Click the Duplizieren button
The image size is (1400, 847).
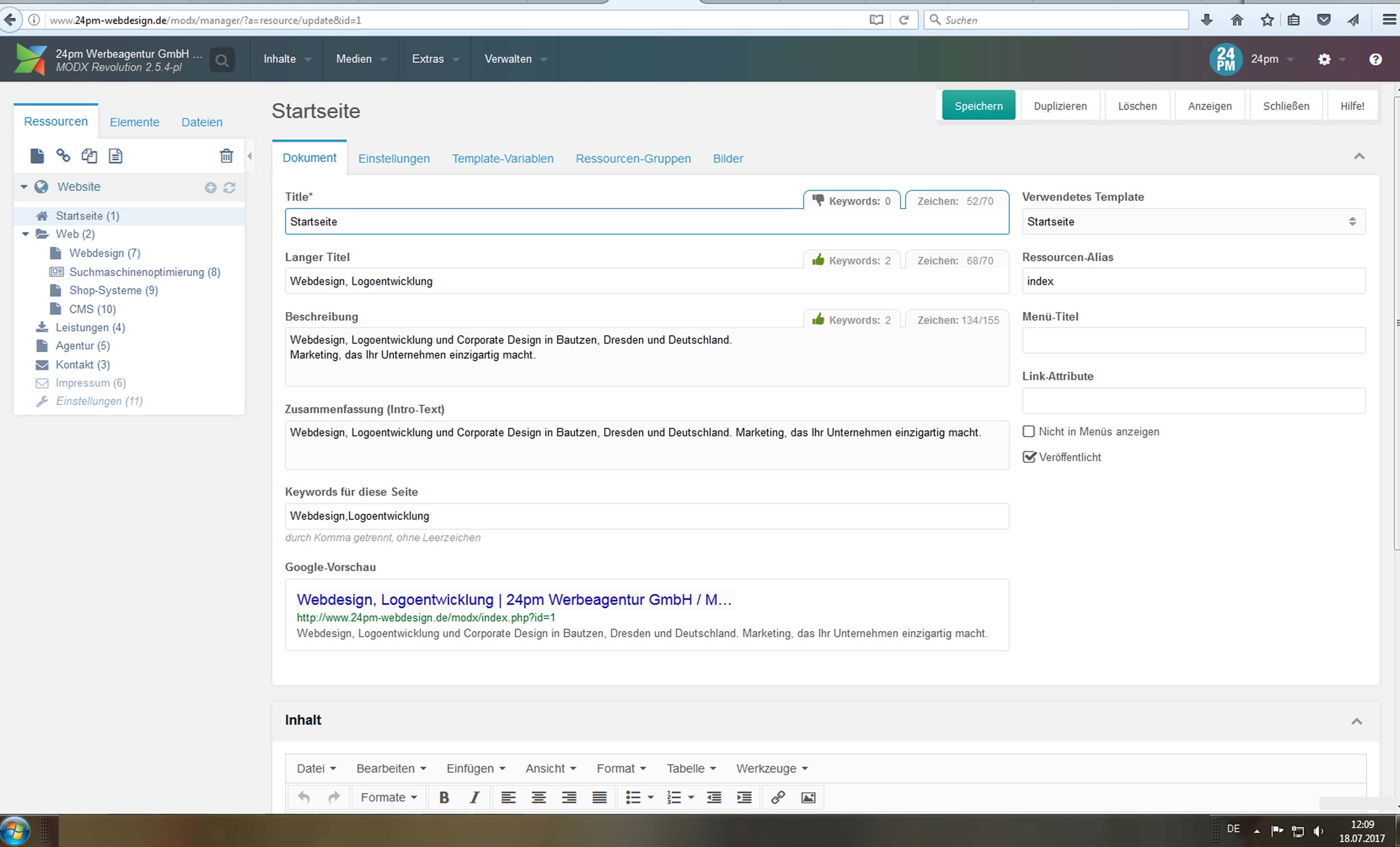point(1060,106)
